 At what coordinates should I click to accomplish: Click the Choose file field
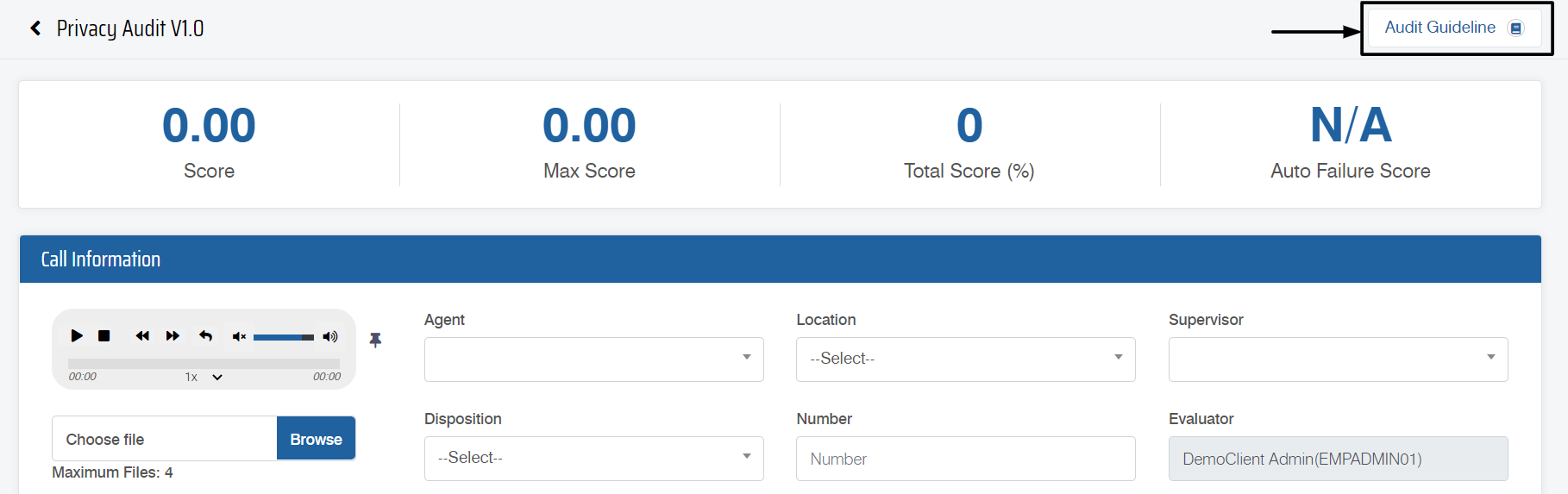click(164, 439)
